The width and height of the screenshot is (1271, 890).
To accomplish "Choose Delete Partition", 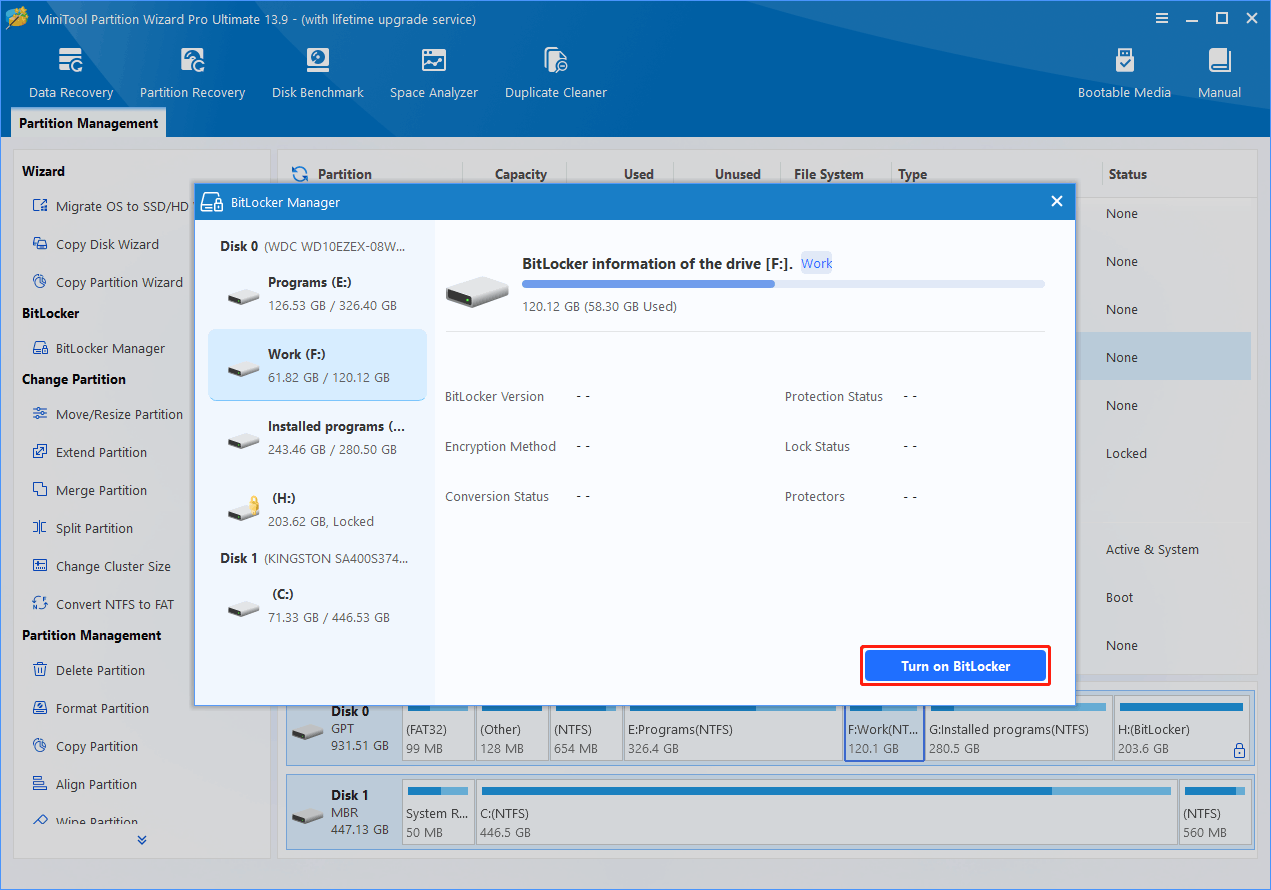I will click(88, 670).
